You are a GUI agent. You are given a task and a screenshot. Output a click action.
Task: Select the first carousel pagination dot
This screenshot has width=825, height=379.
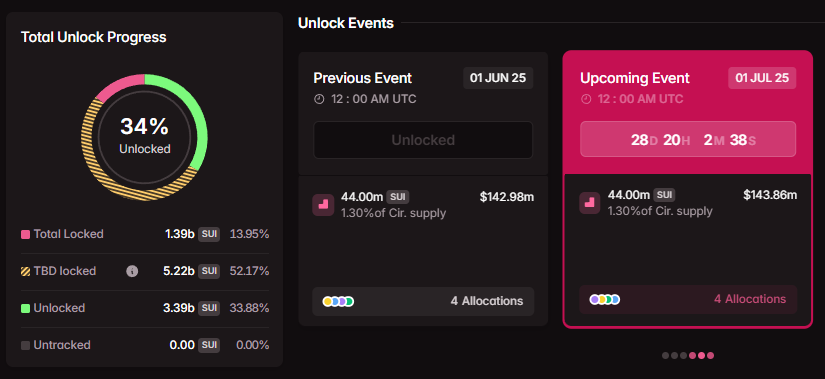pyautogui.click(x=666, y=355)
